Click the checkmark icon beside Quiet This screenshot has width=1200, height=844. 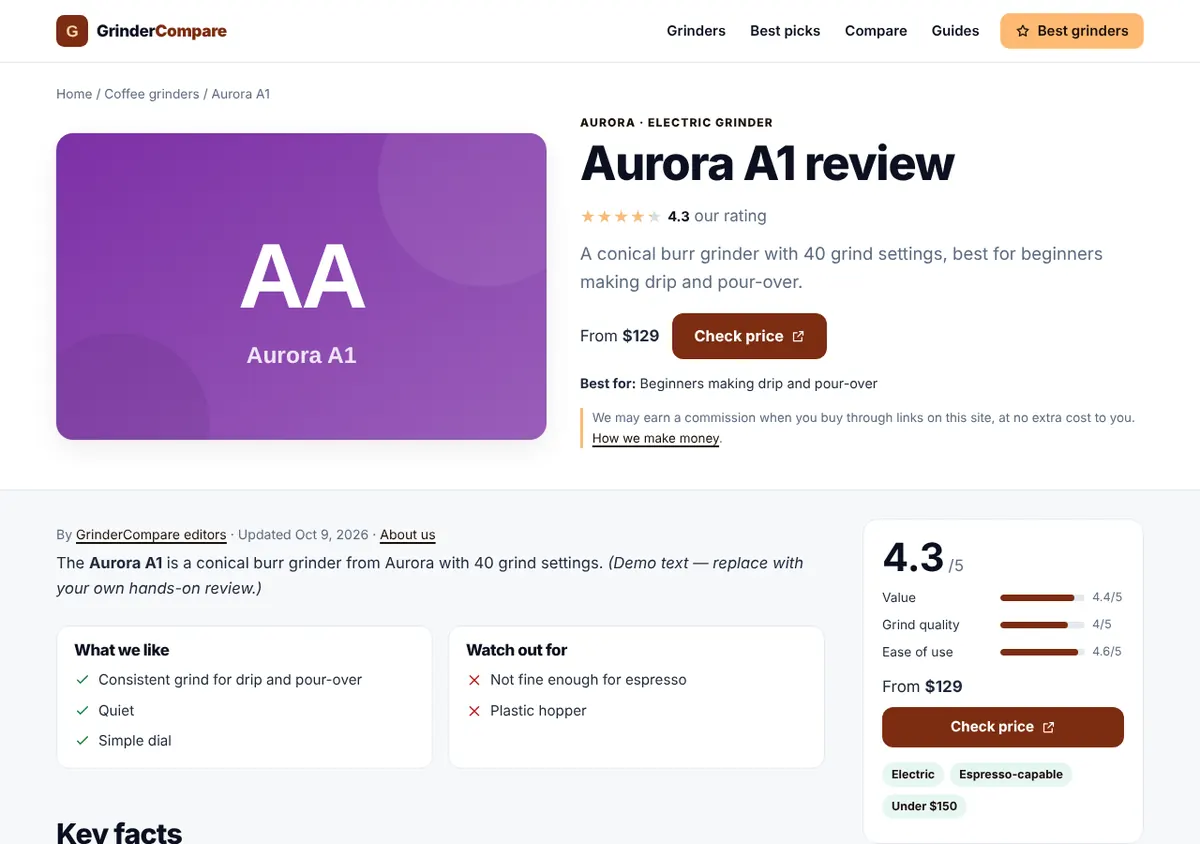click(x=83, y=711)
